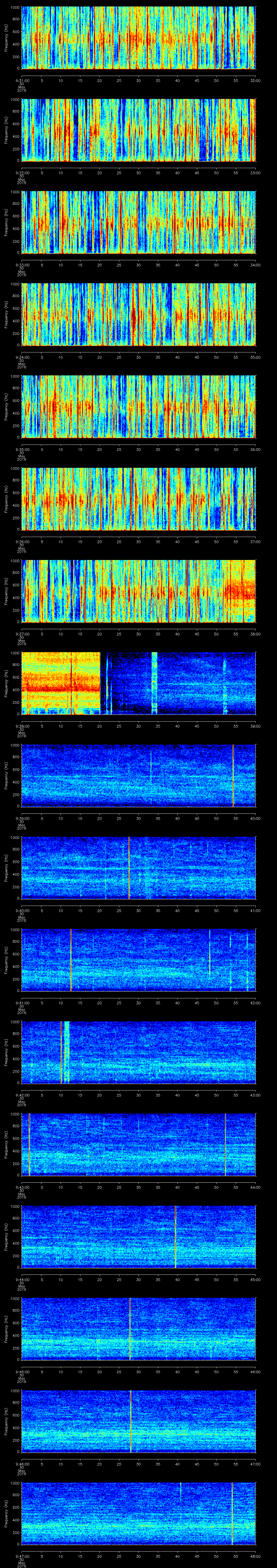Click the 39:00 end time label
Screen dimensions: 277x1568
click(x=255, y=726)
